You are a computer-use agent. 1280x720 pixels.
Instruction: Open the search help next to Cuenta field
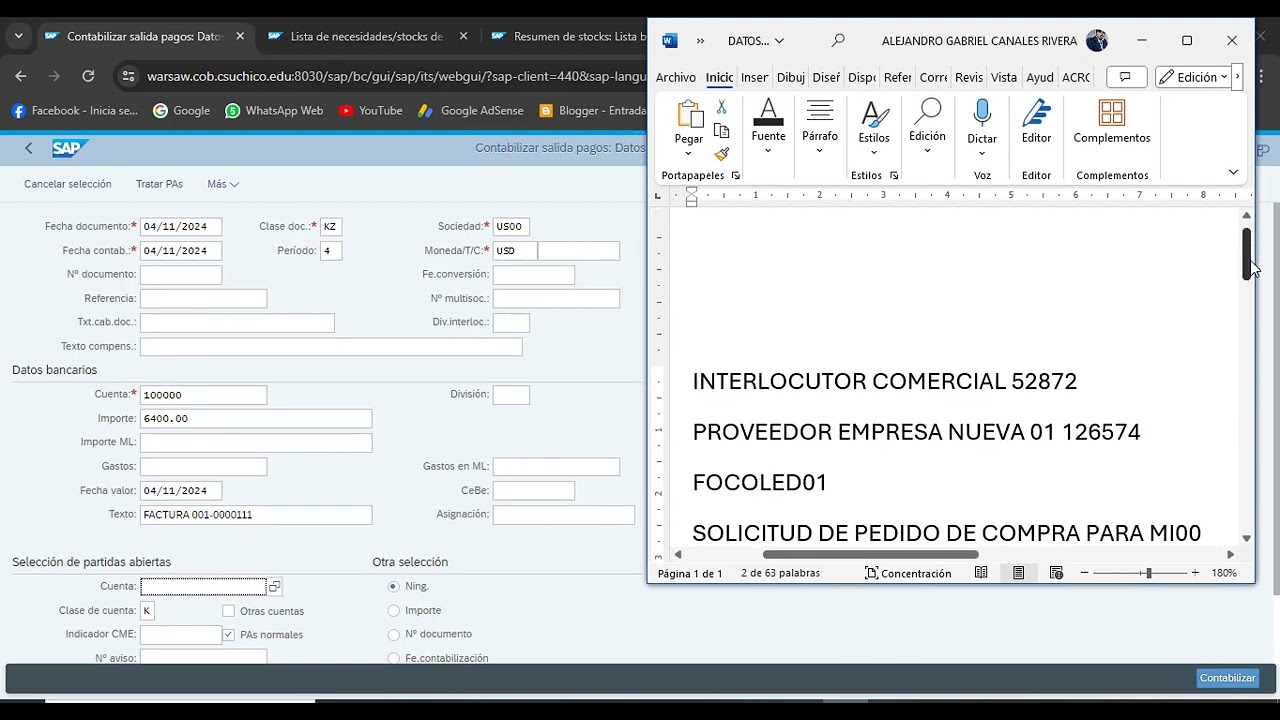click(274, 587)
